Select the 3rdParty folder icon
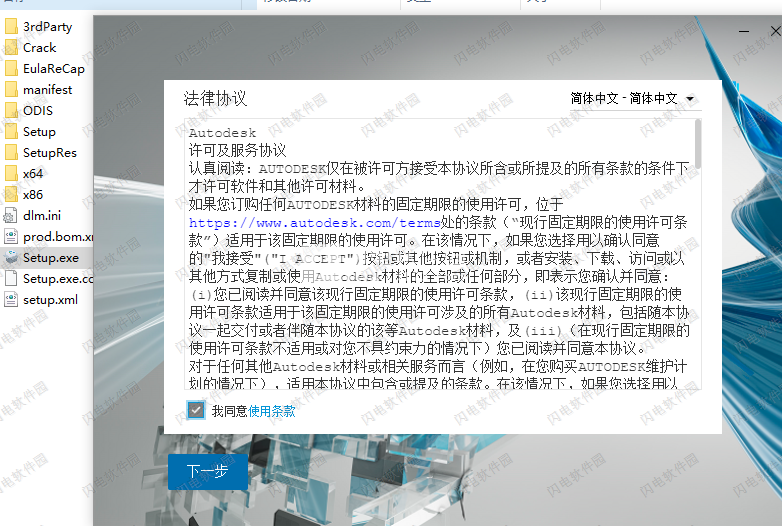 pyautogui.click(x=10, y=26)
